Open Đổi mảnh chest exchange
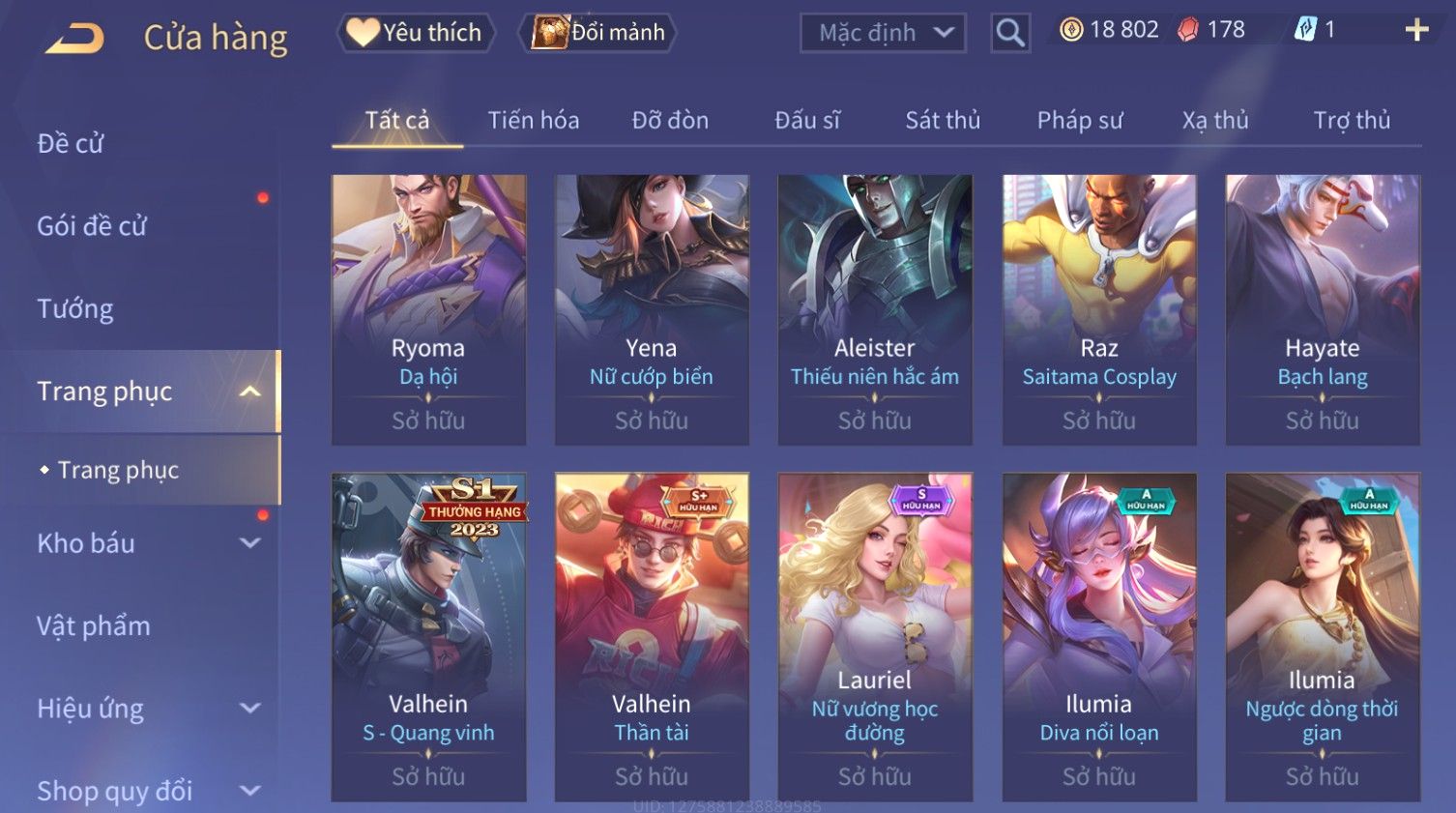 pyautogui.click(x=597, y=33)
